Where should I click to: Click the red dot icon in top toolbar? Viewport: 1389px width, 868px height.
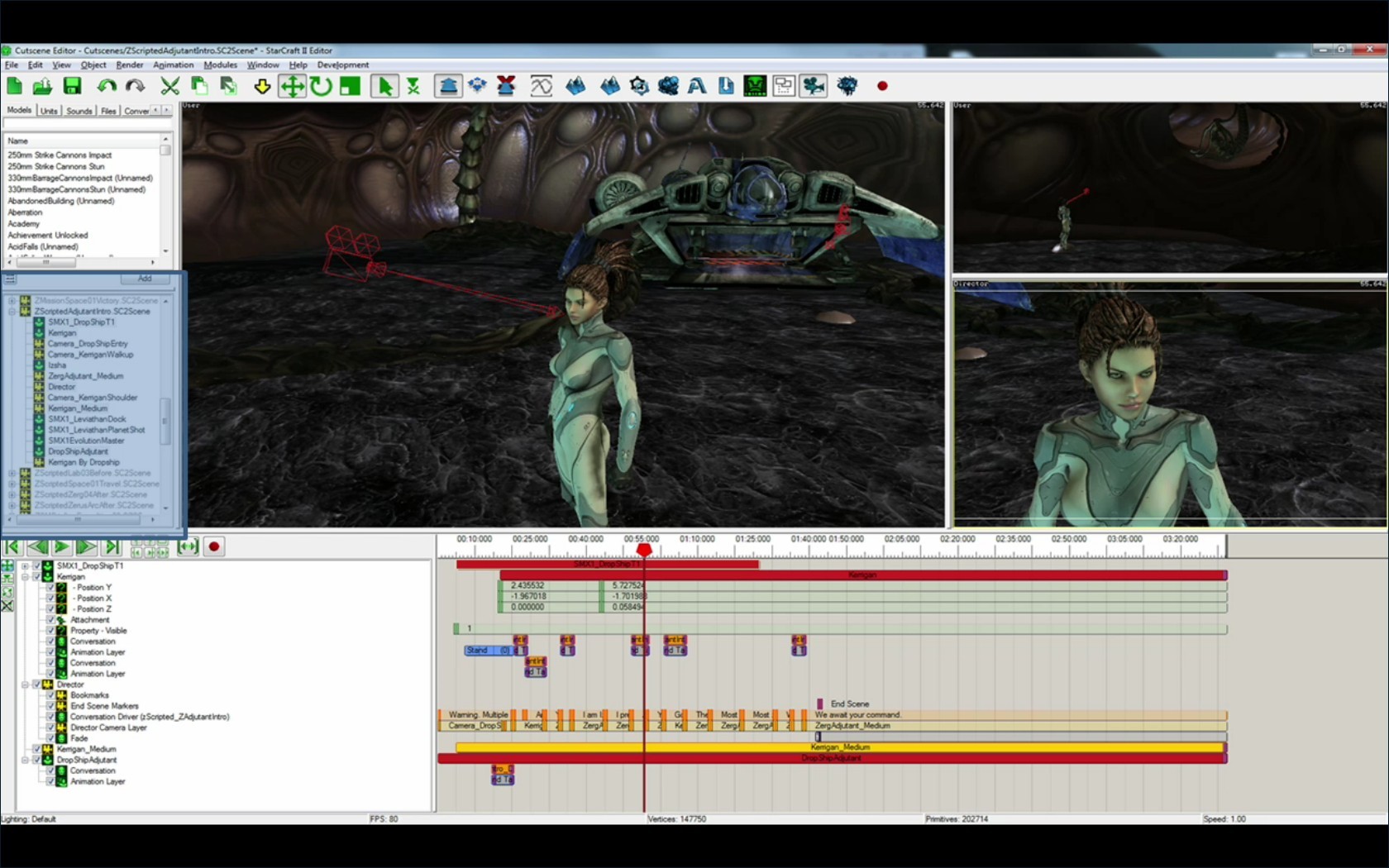882,86
